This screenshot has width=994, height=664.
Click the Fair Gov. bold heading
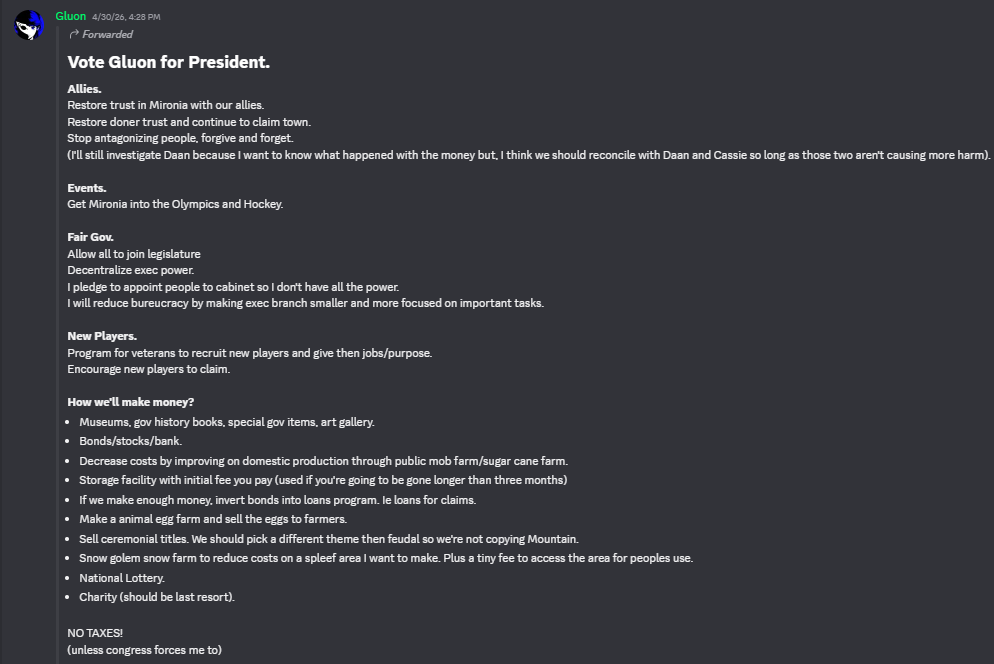(91, 237)
